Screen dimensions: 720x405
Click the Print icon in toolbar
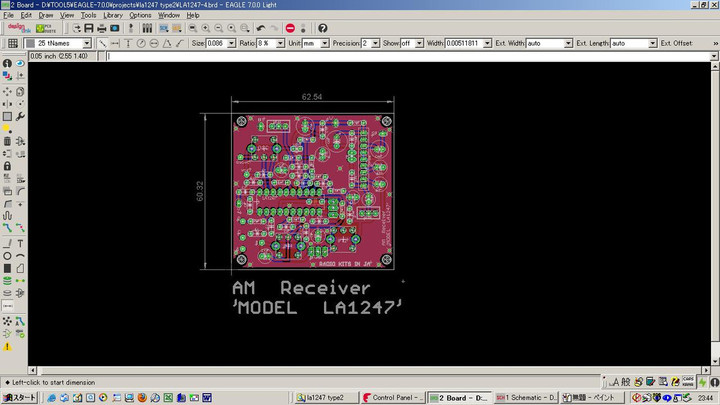pos(101,28)
